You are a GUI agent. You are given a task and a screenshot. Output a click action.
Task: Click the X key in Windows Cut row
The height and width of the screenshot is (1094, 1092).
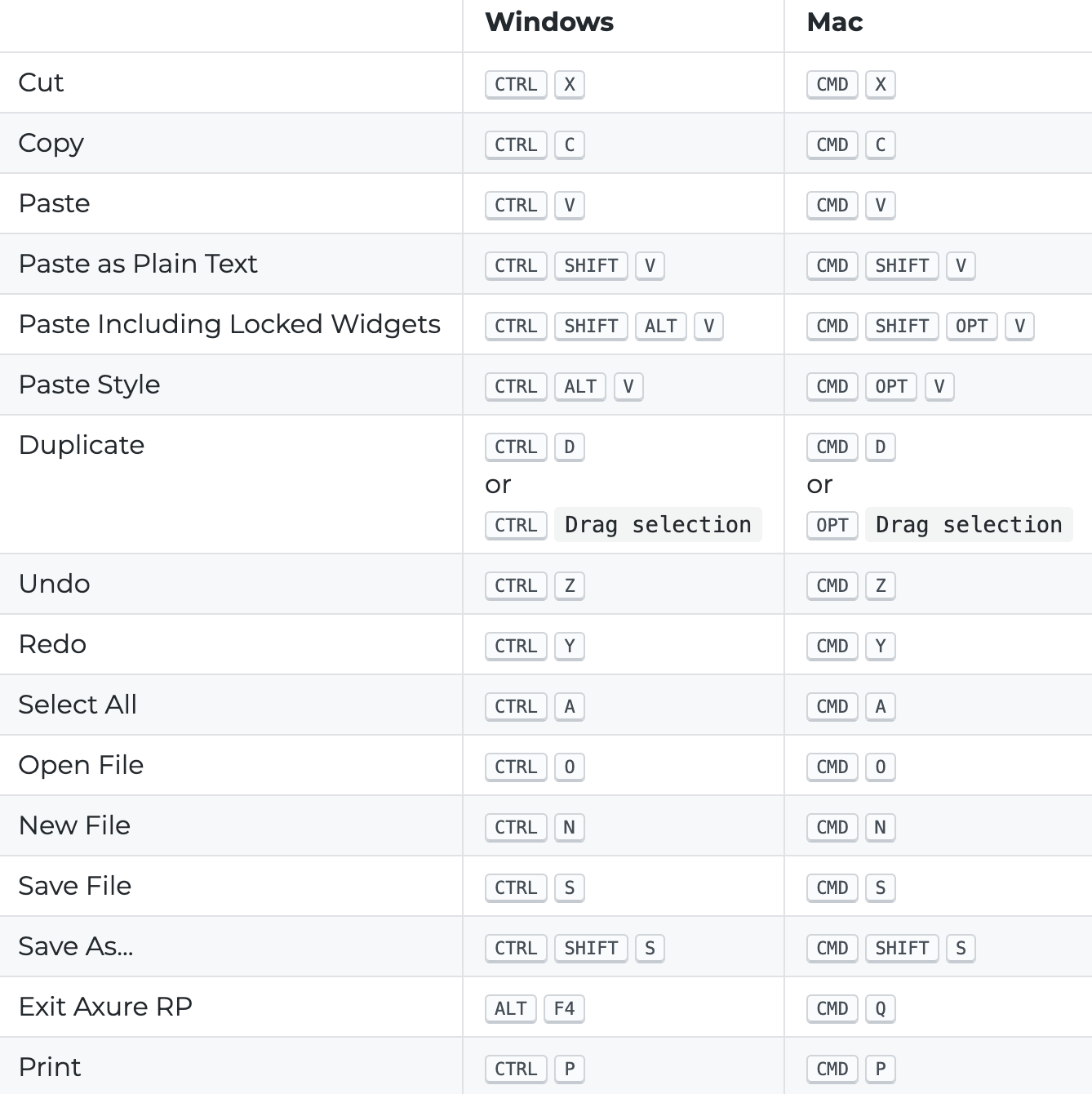tap(570, 84)
